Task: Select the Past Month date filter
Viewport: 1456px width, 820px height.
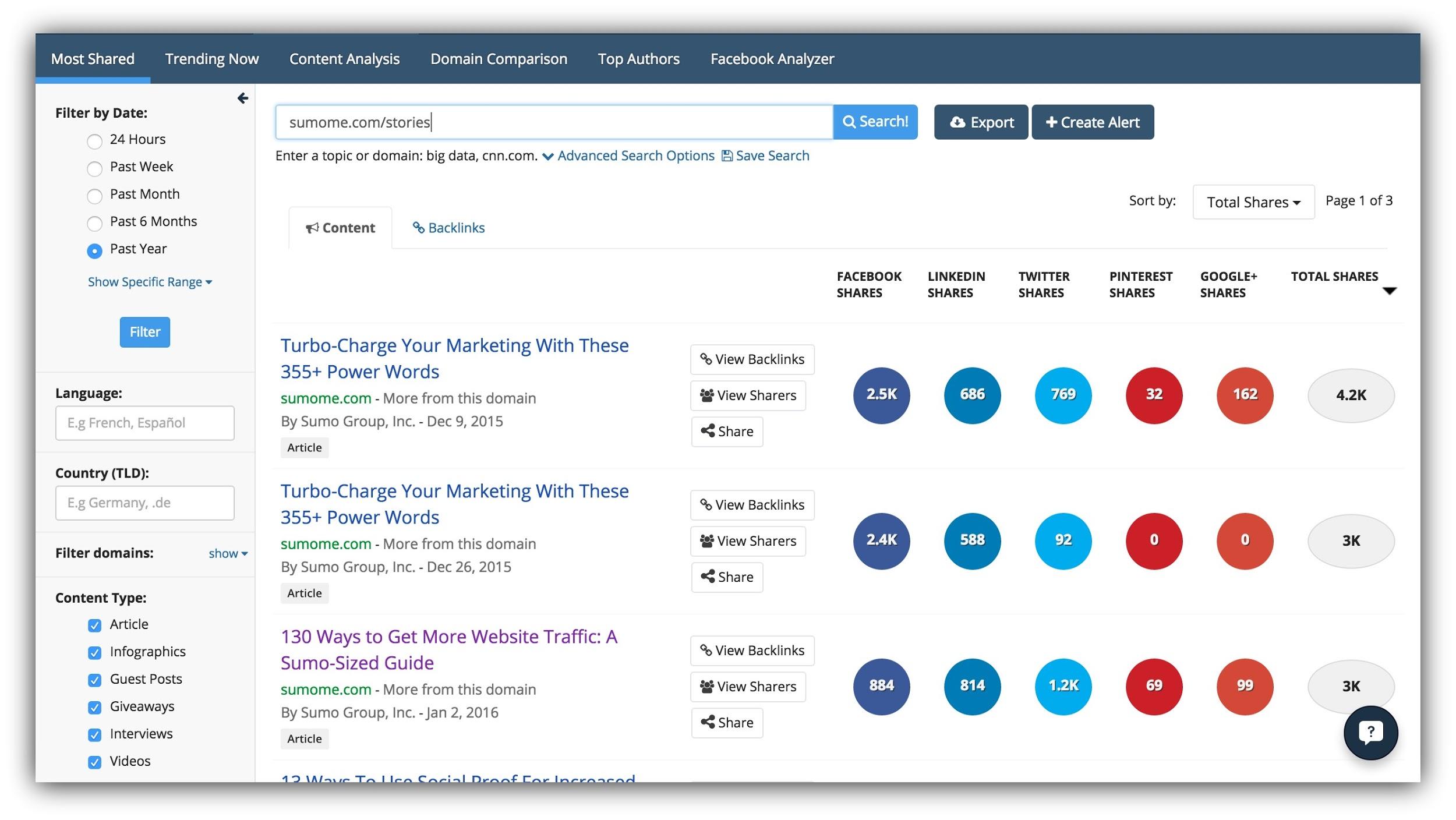Action: [x=94, y=196]
